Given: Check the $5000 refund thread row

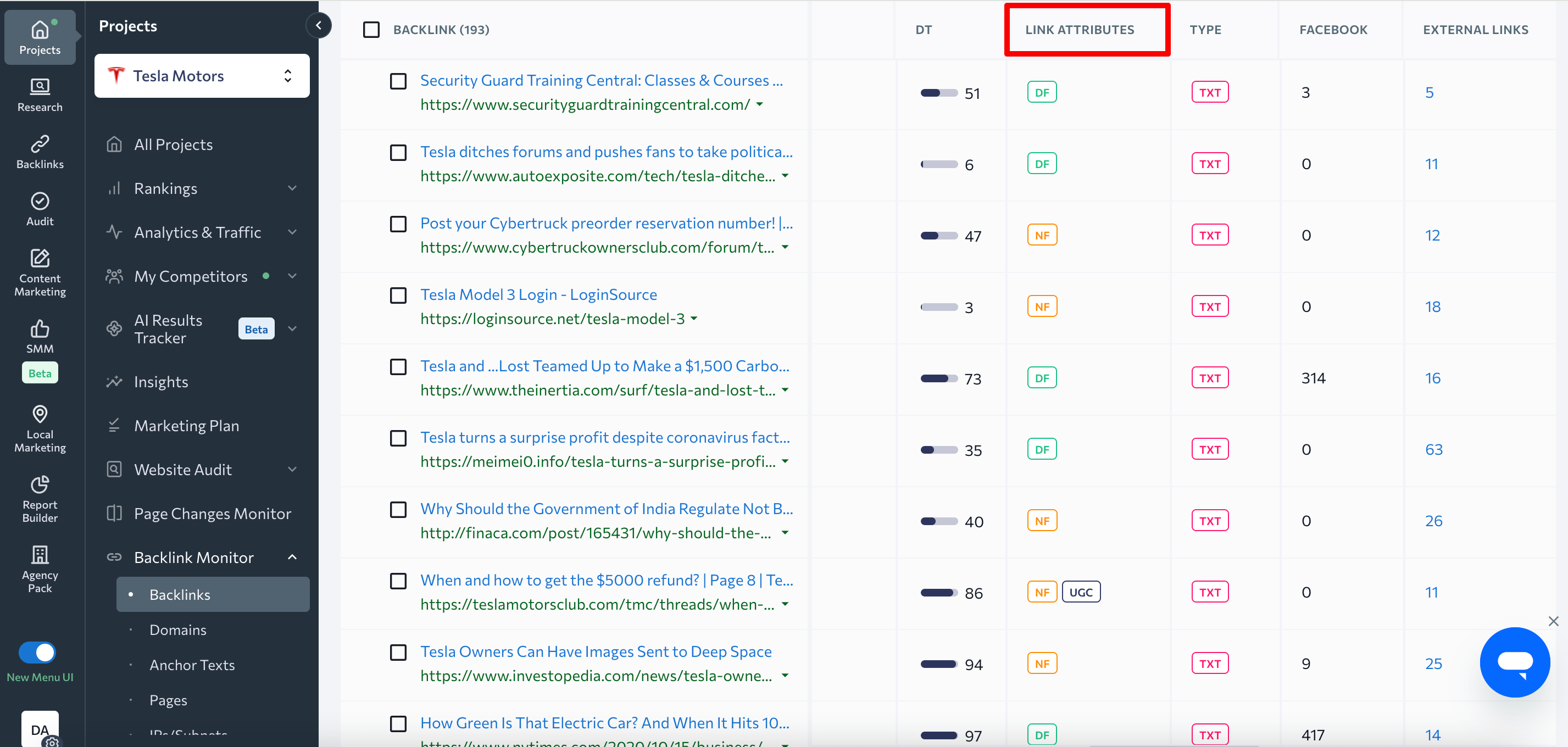Looking at the screenshot, I should click(397, 581).
